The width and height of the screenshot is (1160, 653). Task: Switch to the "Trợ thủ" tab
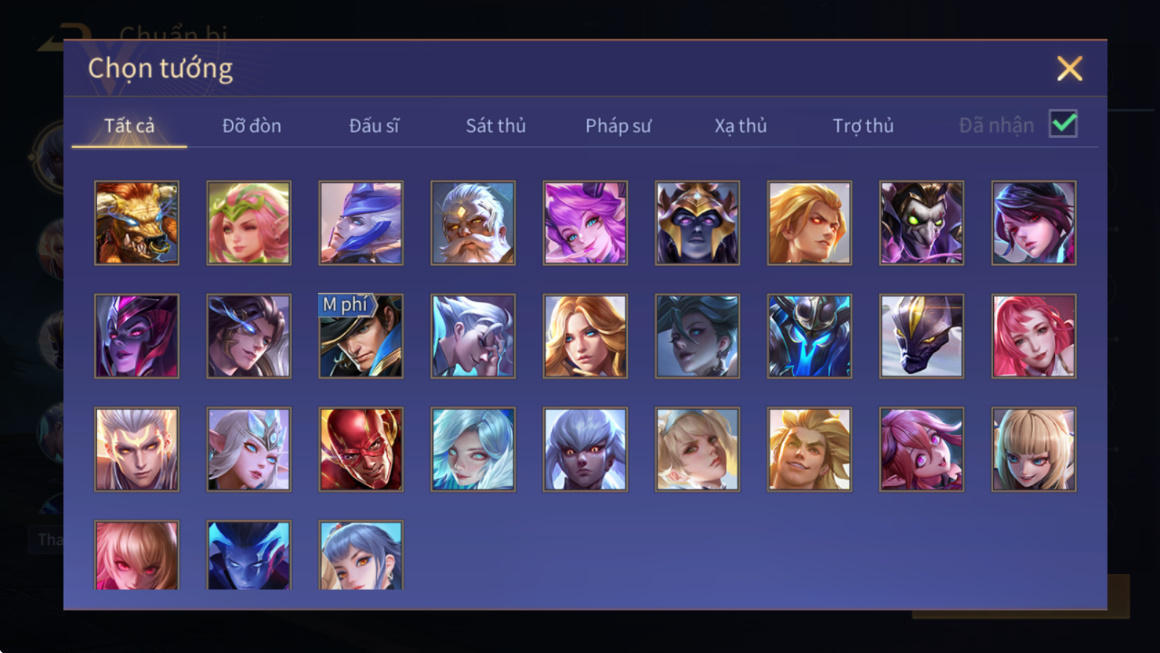[x=863, y=126]
